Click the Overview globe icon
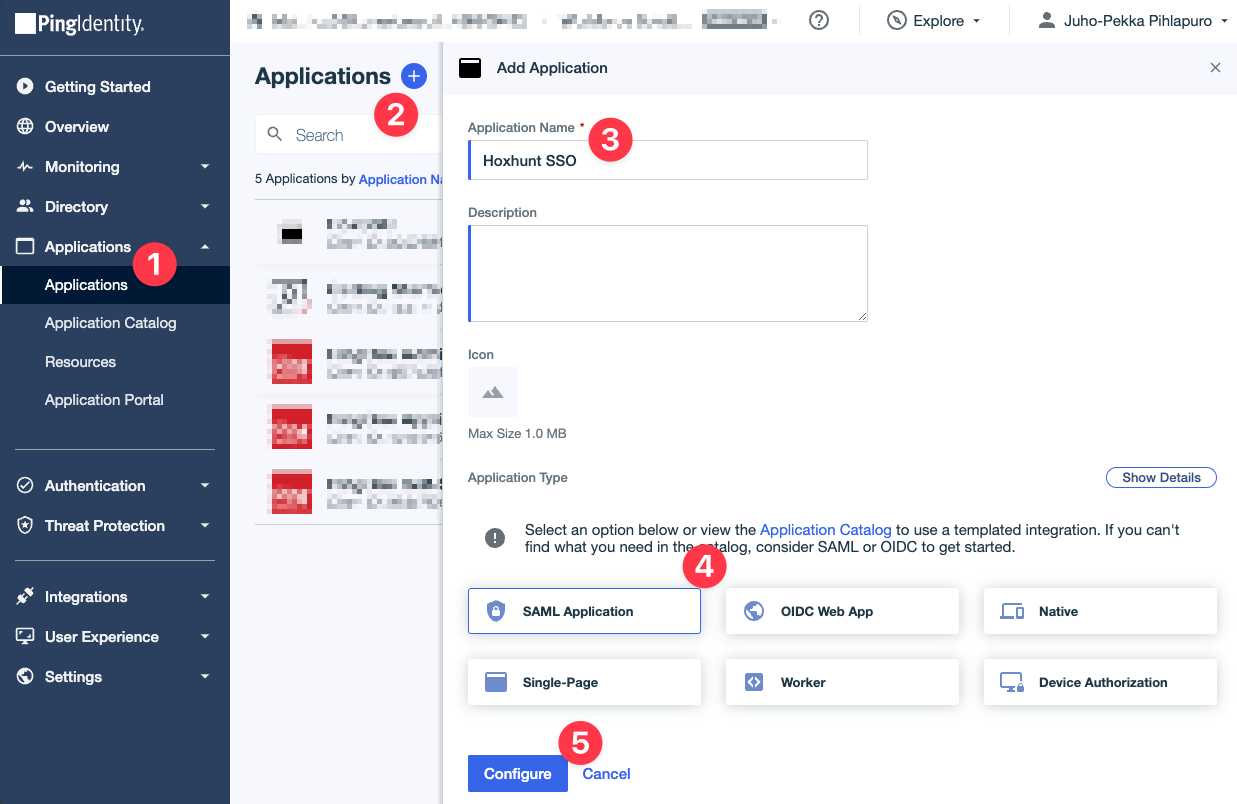 (26, 127)
